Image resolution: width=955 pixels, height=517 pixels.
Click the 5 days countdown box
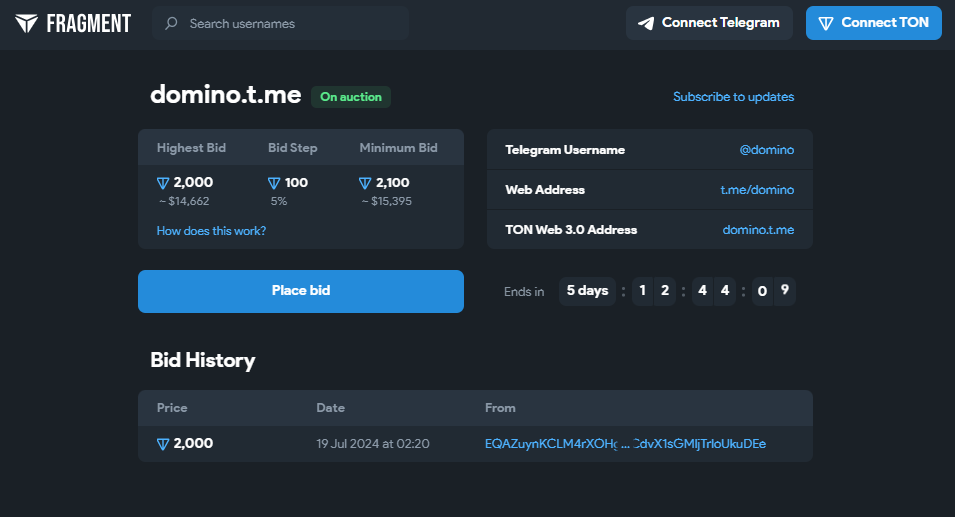[x=587, y=290]
